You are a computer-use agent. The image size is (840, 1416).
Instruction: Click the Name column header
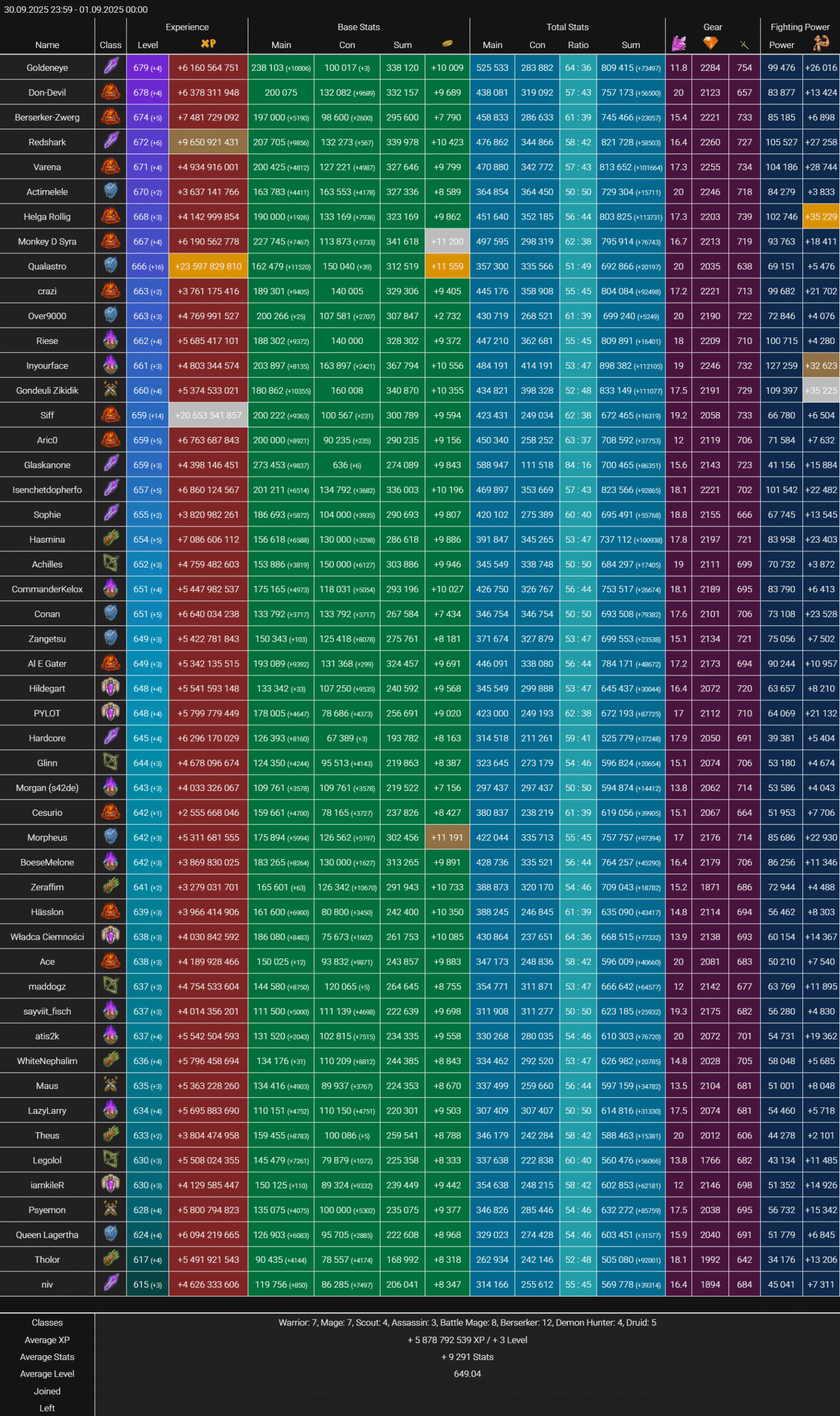pyautogui.click(x=47, y=45)
